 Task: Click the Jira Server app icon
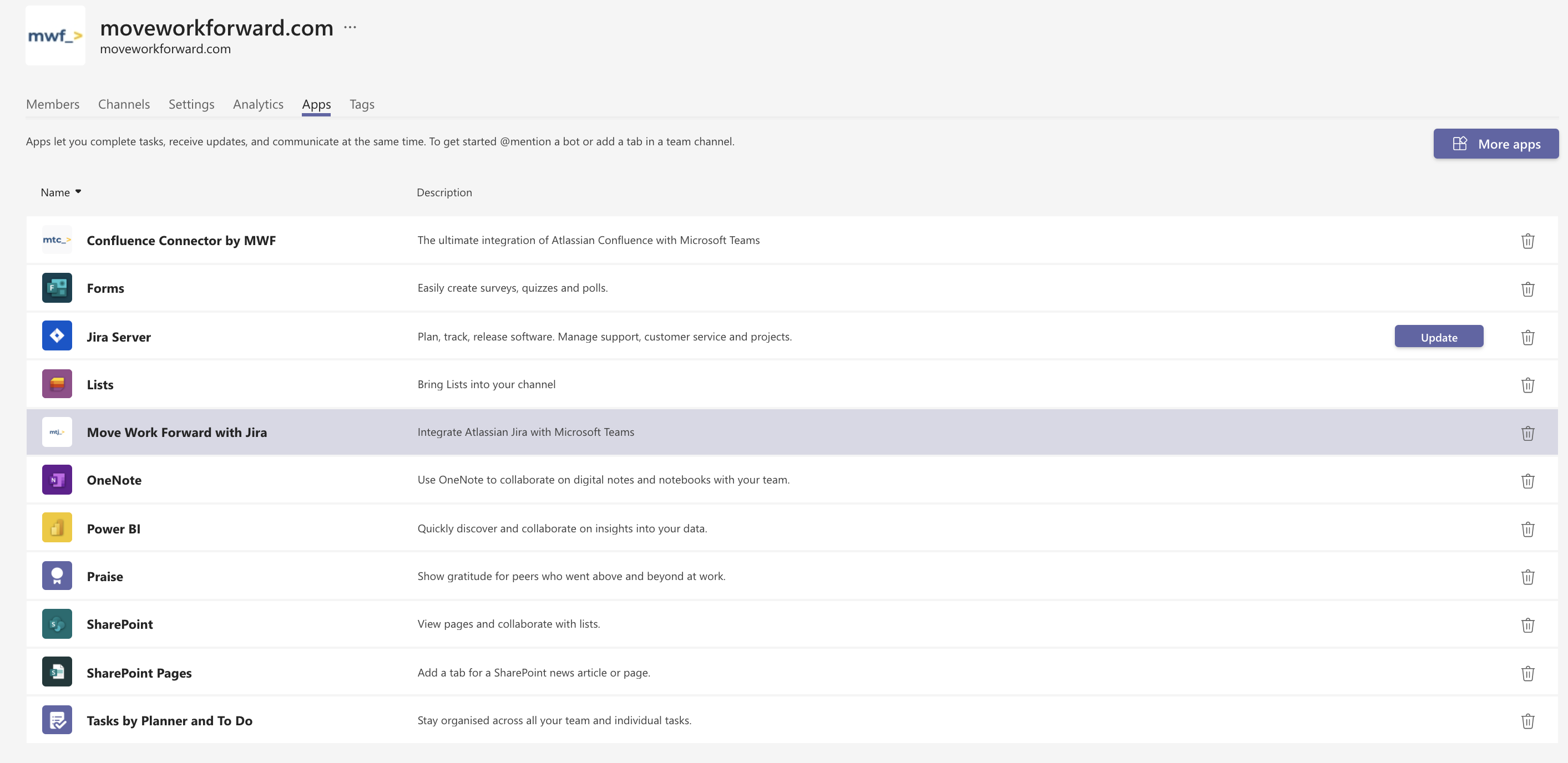pyautogui.click(x=57, y=336)
